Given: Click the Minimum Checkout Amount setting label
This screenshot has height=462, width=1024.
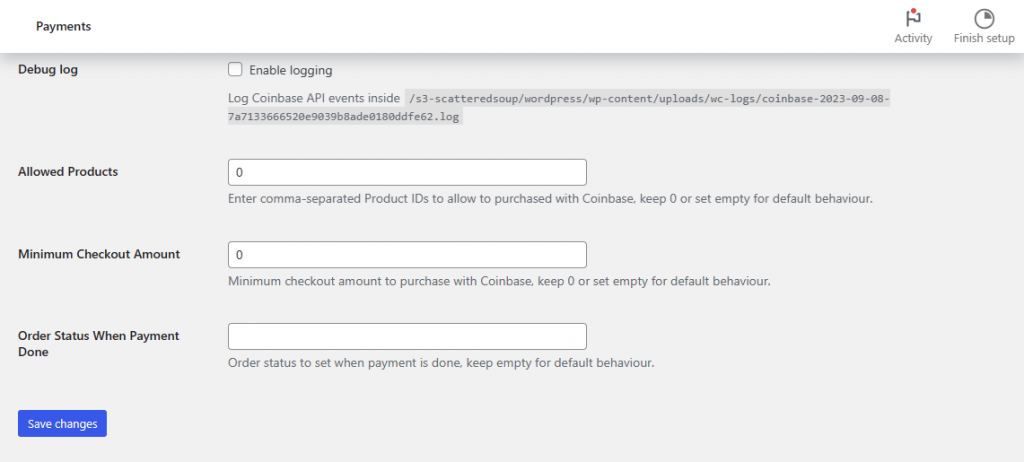Looking at the screenshot, I should point(99,254).
